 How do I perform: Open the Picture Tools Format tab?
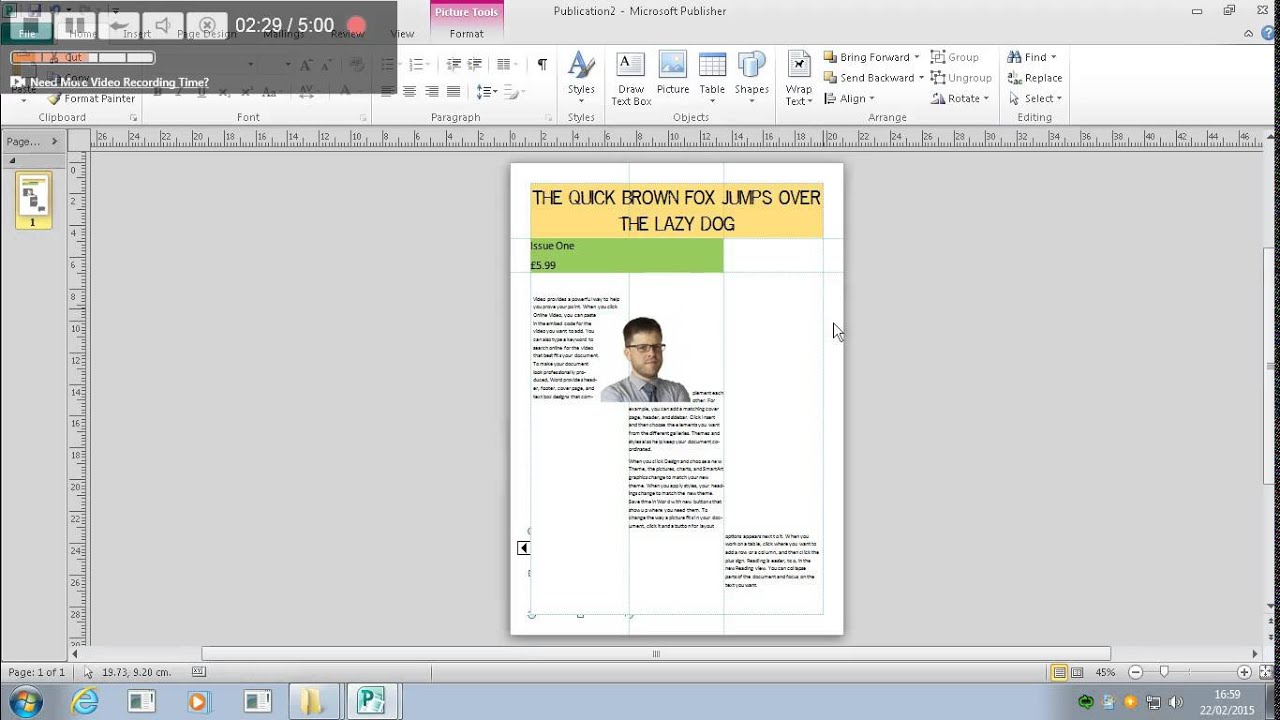point(466,34)
